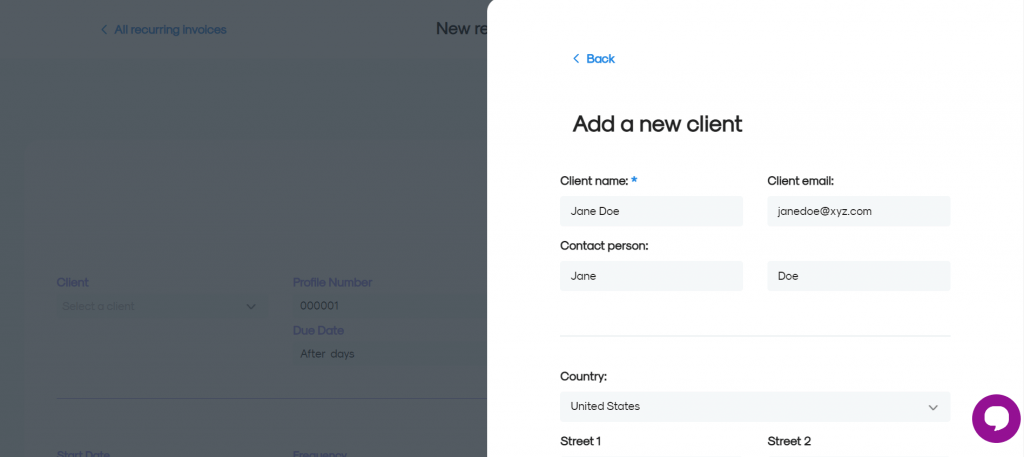This screenshot has height=457, width=1024.
Task: Click the contact last name field 'Doe'
Action: [859, 276]
